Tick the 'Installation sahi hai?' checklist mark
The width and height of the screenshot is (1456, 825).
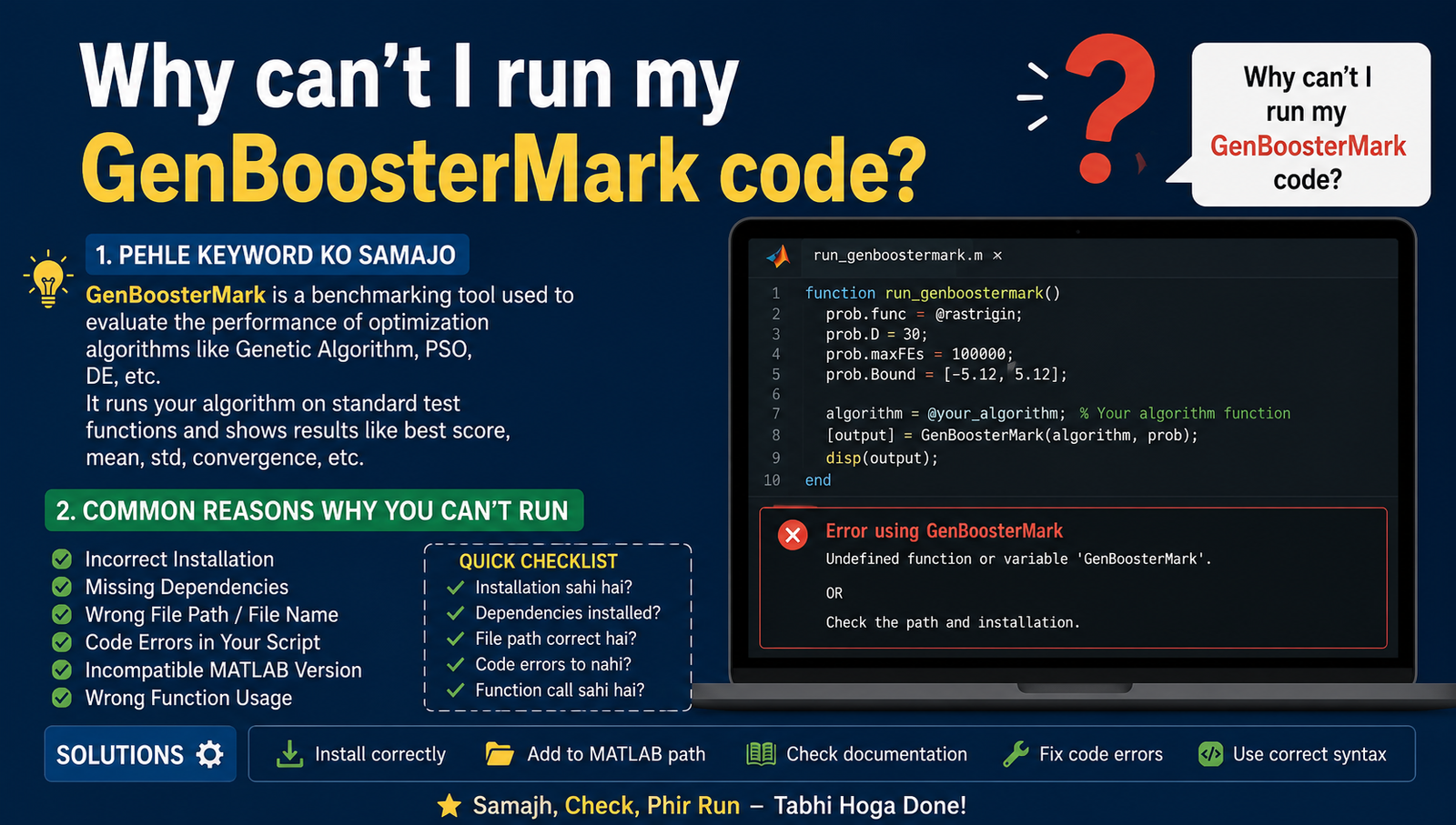click(x=456, y=588)
